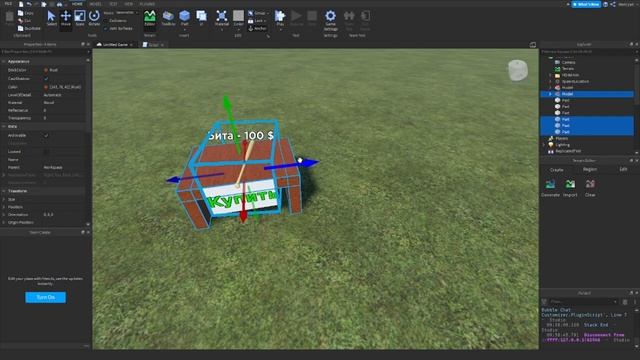The image size is (640, 360).
Task: Choose the Scale tool
Action: pyautogui.click(x=80, y=18)
